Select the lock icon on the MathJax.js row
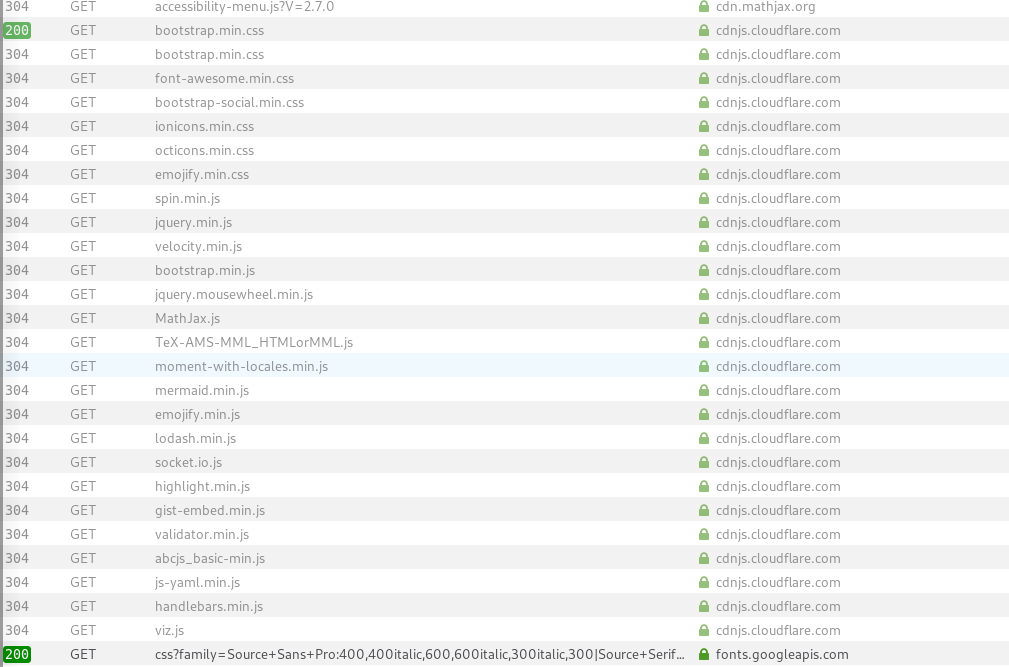The height and width of the screenshot is (667, 1009). (705, 318)
